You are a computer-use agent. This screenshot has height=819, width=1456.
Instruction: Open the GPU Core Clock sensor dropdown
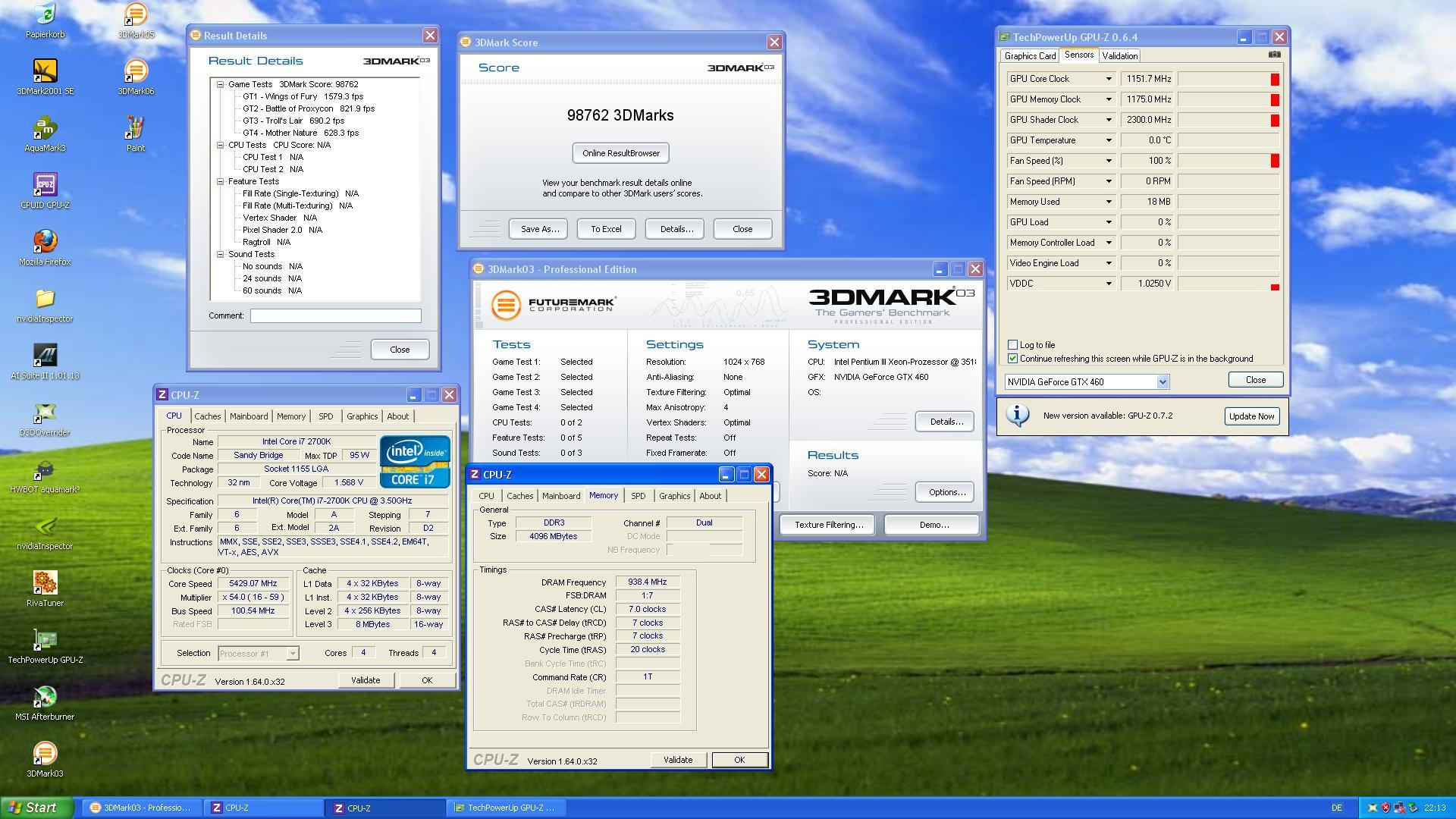point(1108,79)
